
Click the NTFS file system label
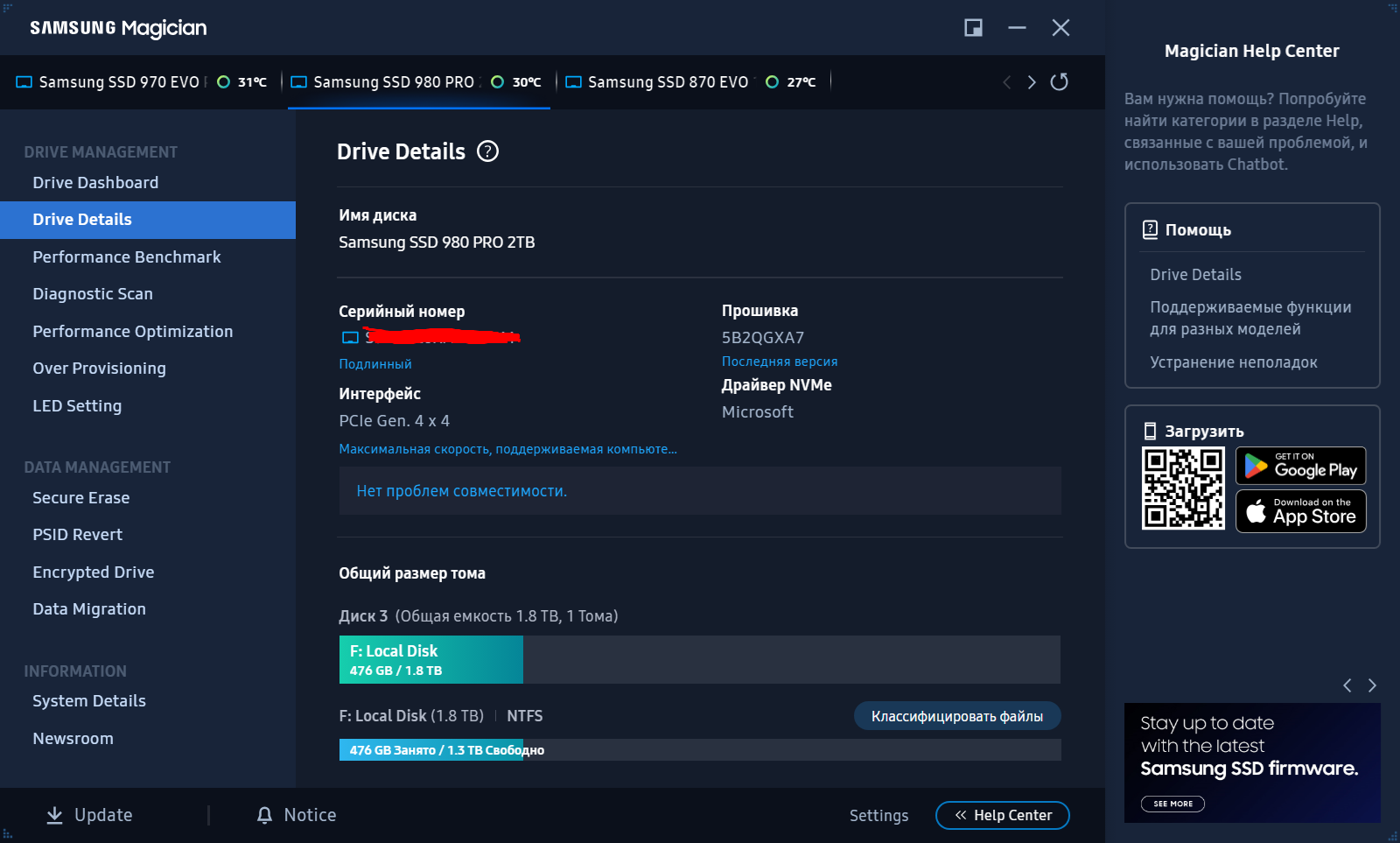tap(525, 716)
